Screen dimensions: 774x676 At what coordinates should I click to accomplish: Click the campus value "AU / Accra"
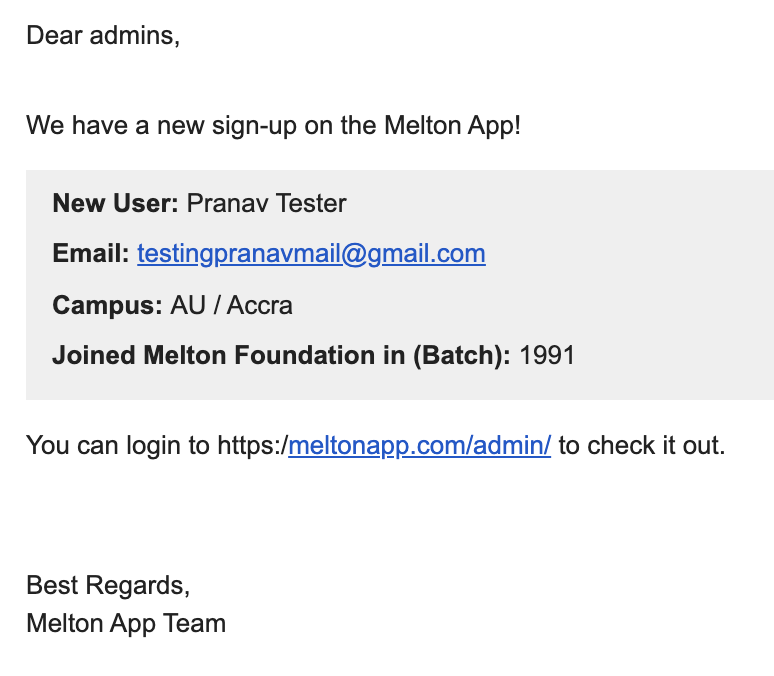click(x=232, y=305)
